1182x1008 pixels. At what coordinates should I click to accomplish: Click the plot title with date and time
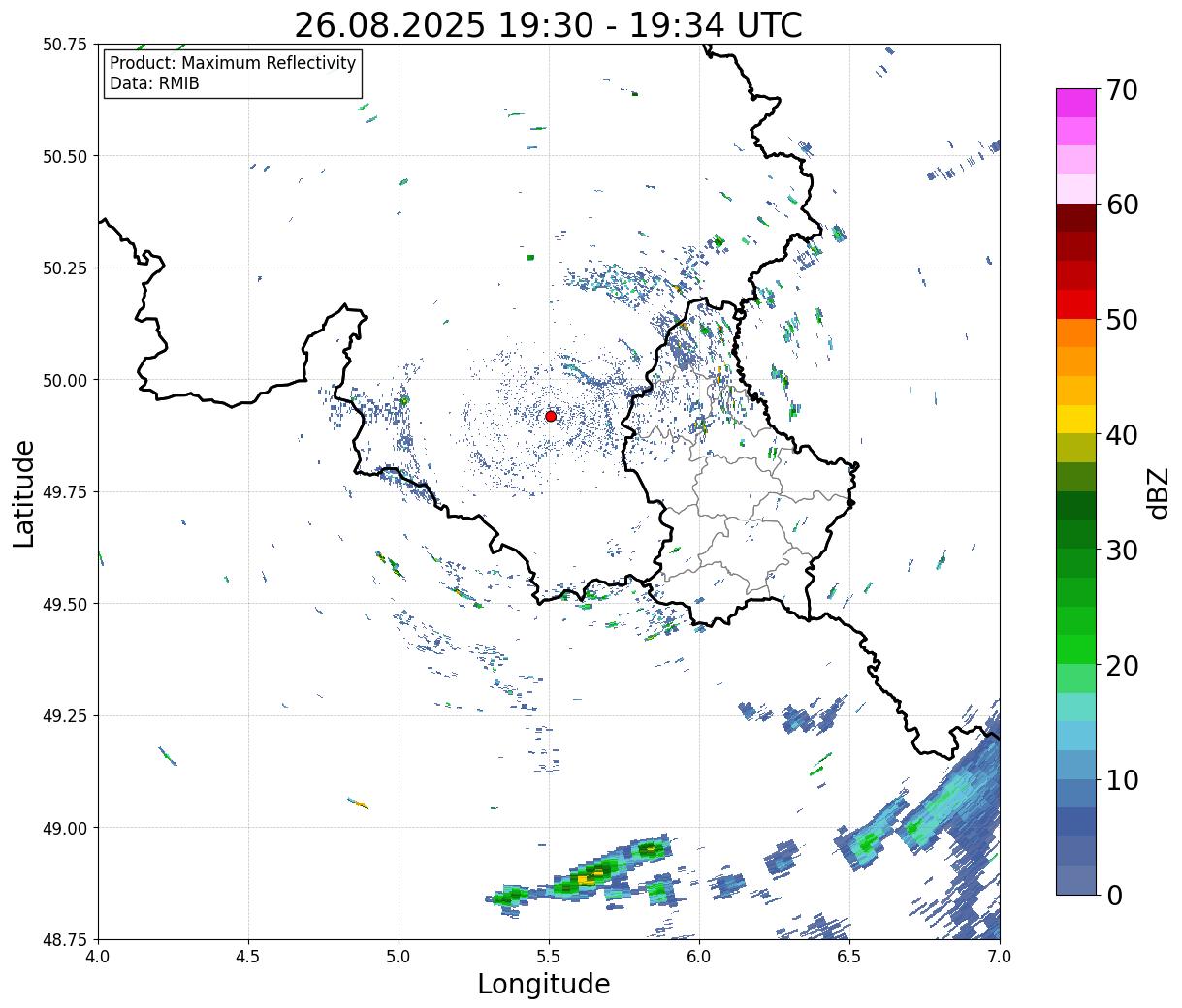tap(548, 25)
